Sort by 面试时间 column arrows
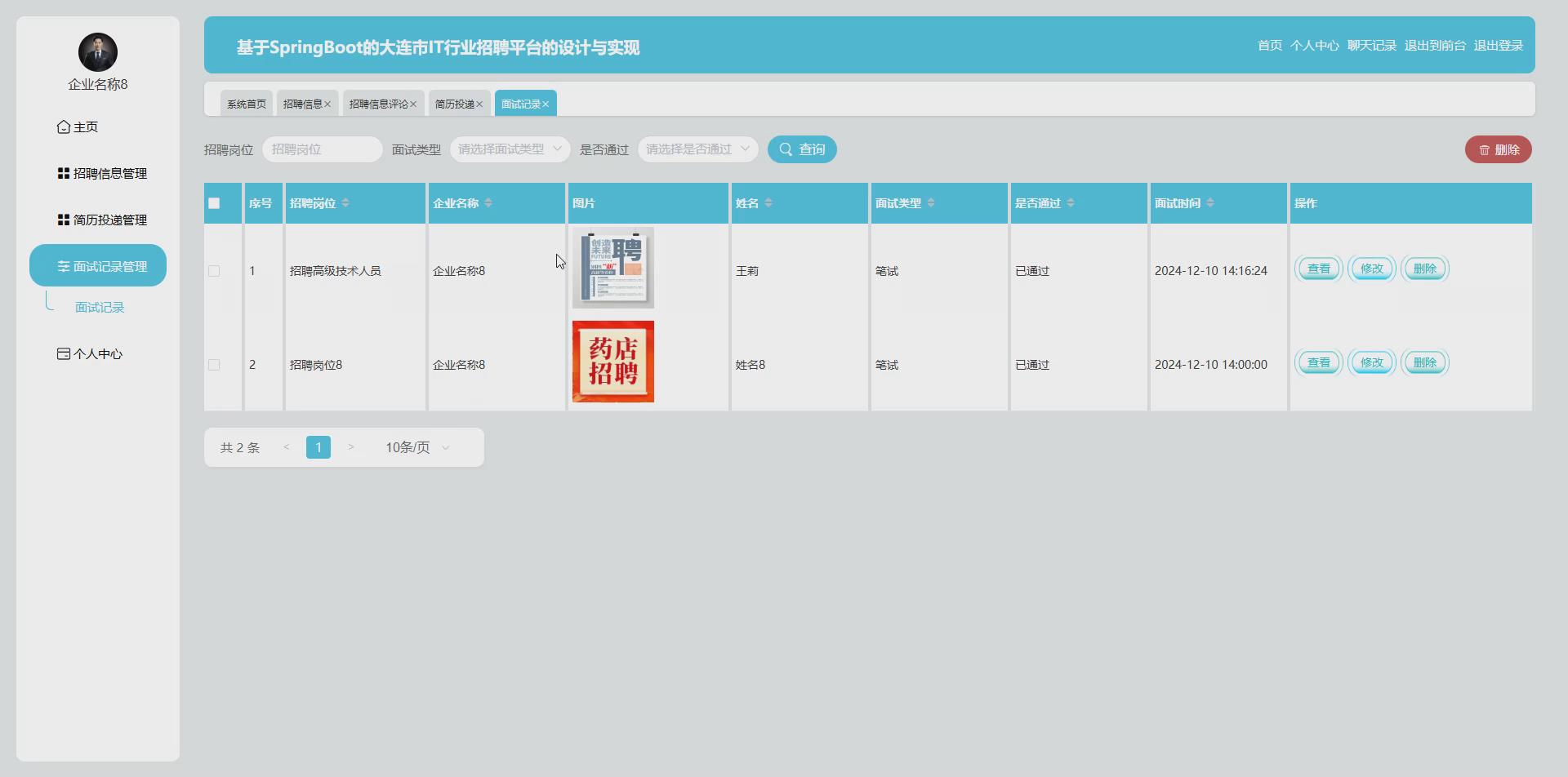This screenshot has height=777, width=1568. (1210, 202)
